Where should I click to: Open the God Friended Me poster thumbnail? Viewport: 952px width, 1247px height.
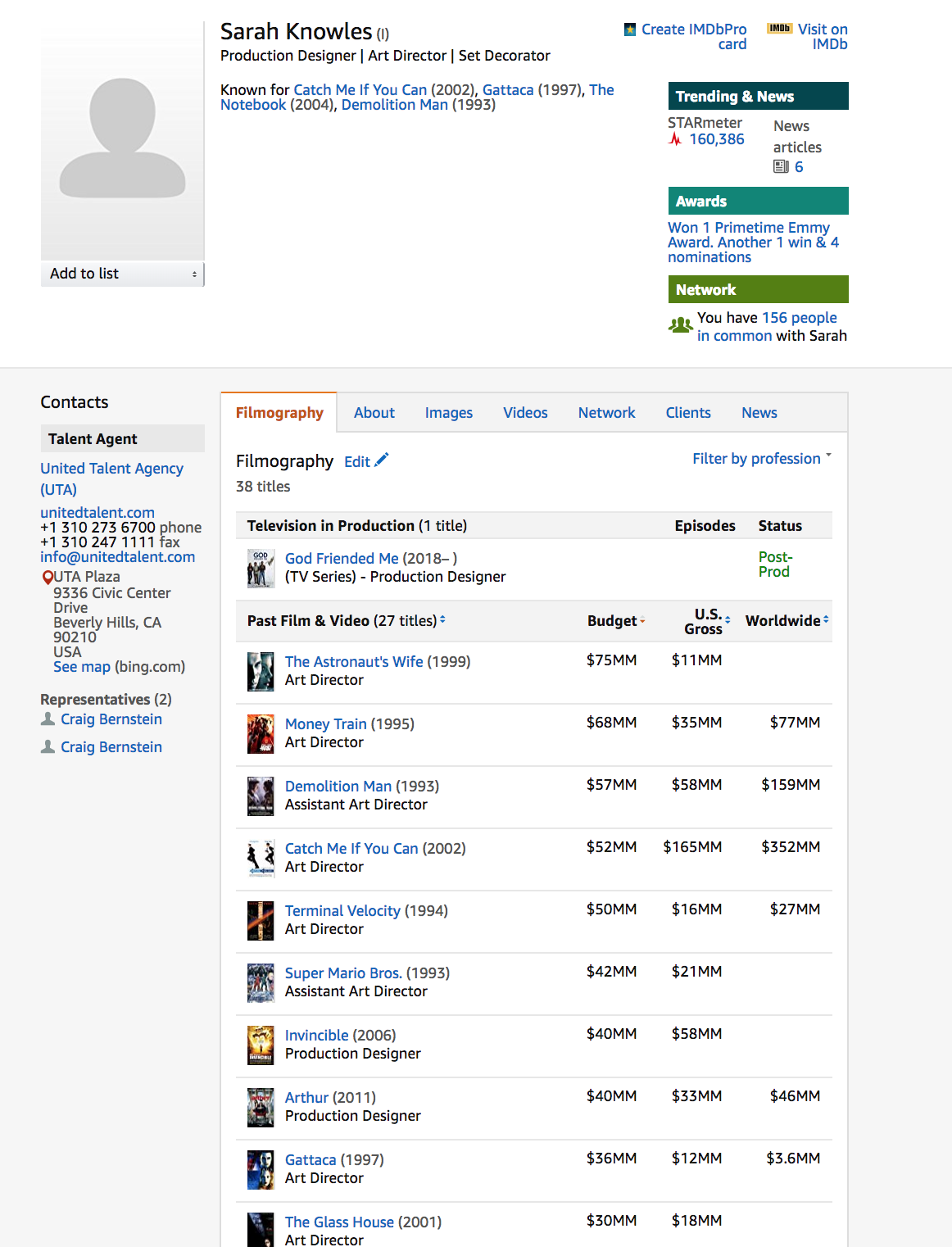(261, 568)
